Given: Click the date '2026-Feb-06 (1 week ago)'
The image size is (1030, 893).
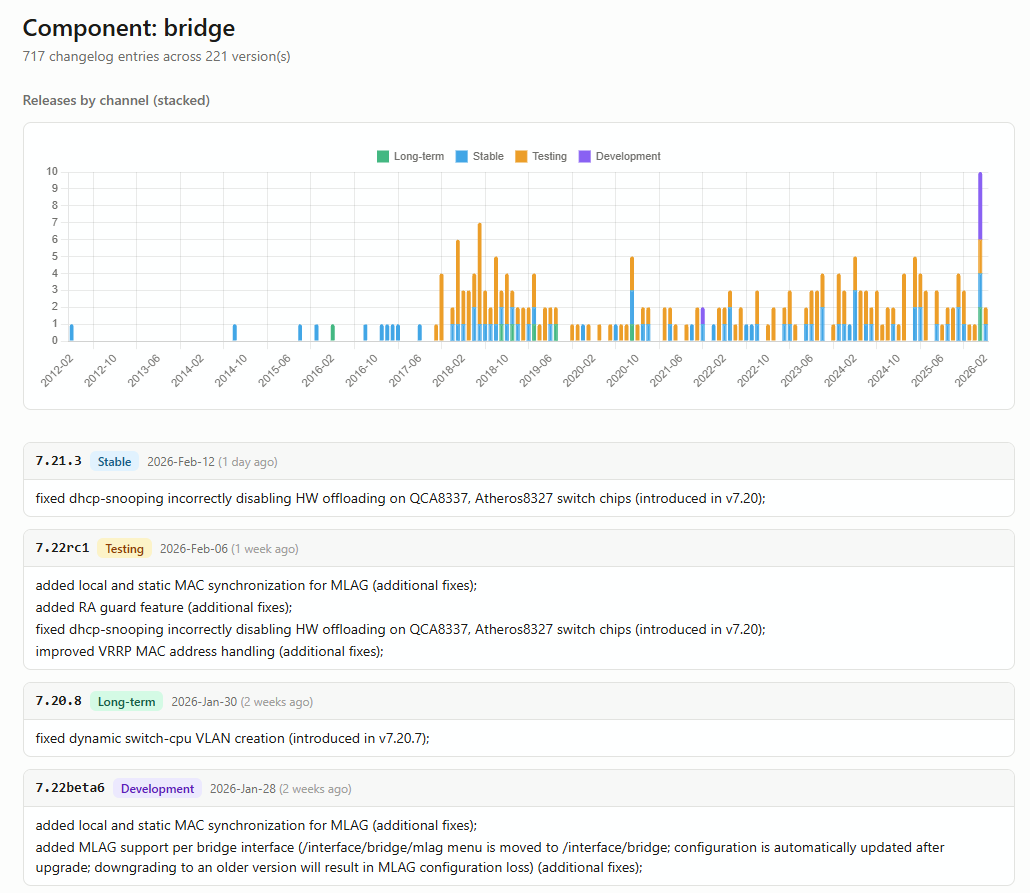Looking at the screenshot, I should [x=229, y=549].
